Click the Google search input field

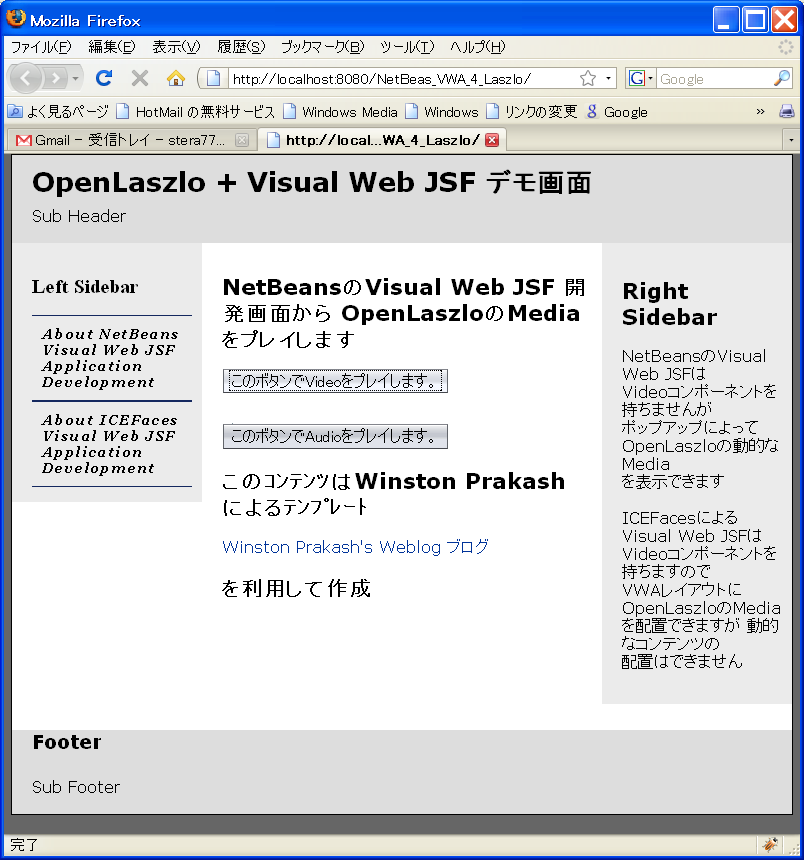714,78
